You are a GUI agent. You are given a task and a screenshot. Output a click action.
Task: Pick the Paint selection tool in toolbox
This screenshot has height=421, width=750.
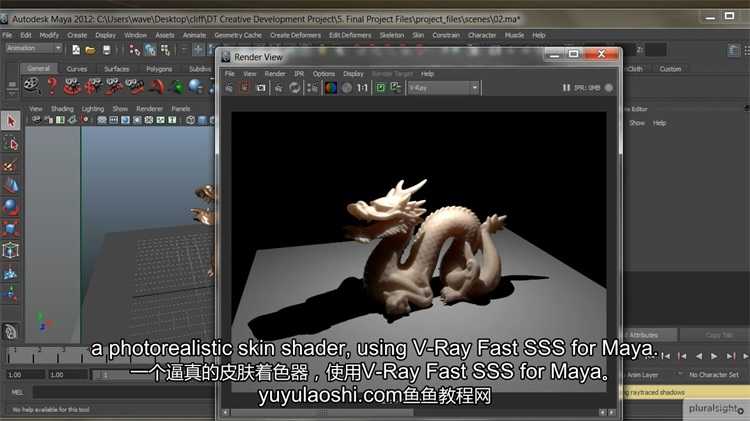11,165
